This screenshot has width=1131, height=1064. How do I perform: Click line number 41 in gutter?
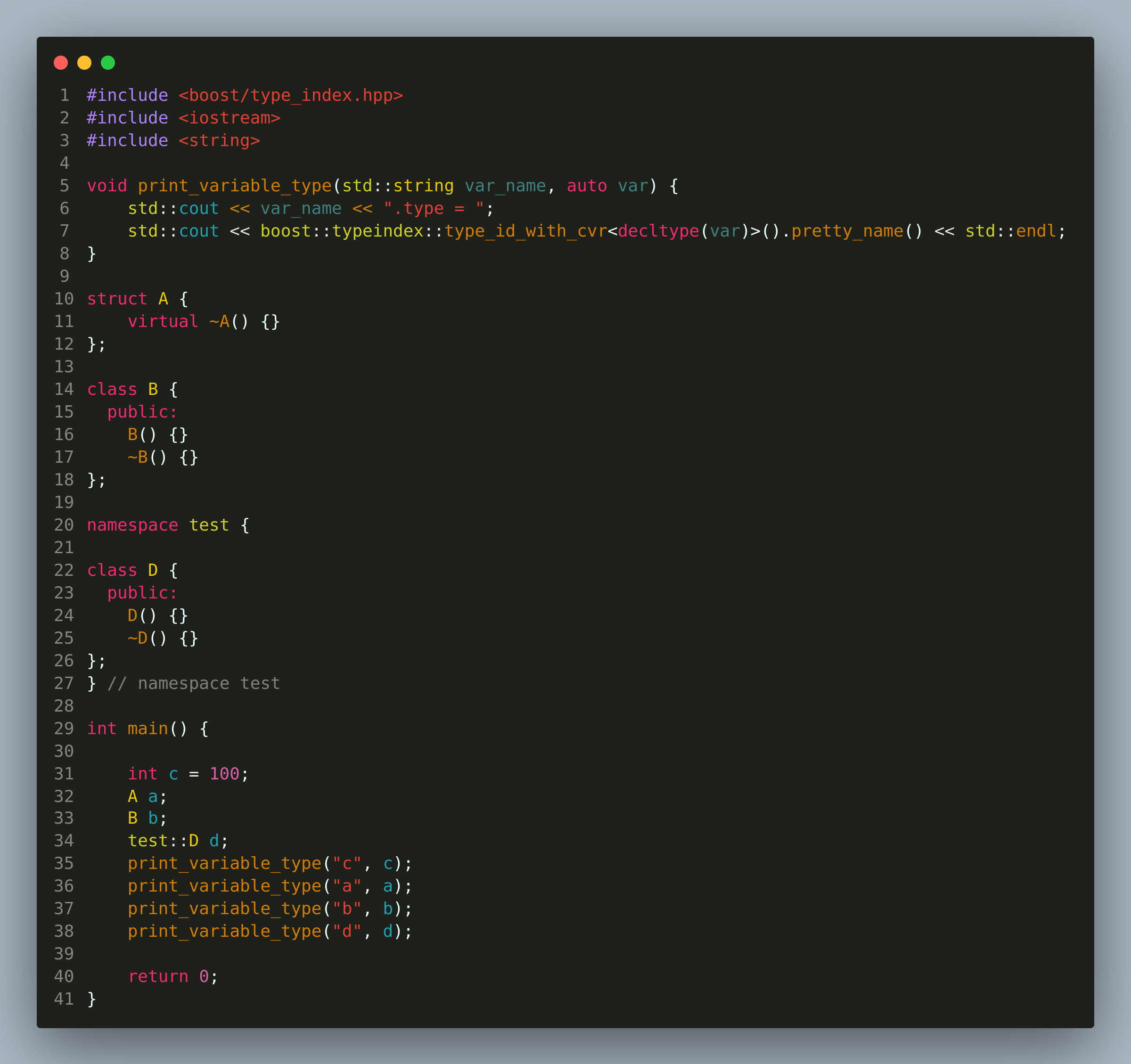click(x=64, y=999)
